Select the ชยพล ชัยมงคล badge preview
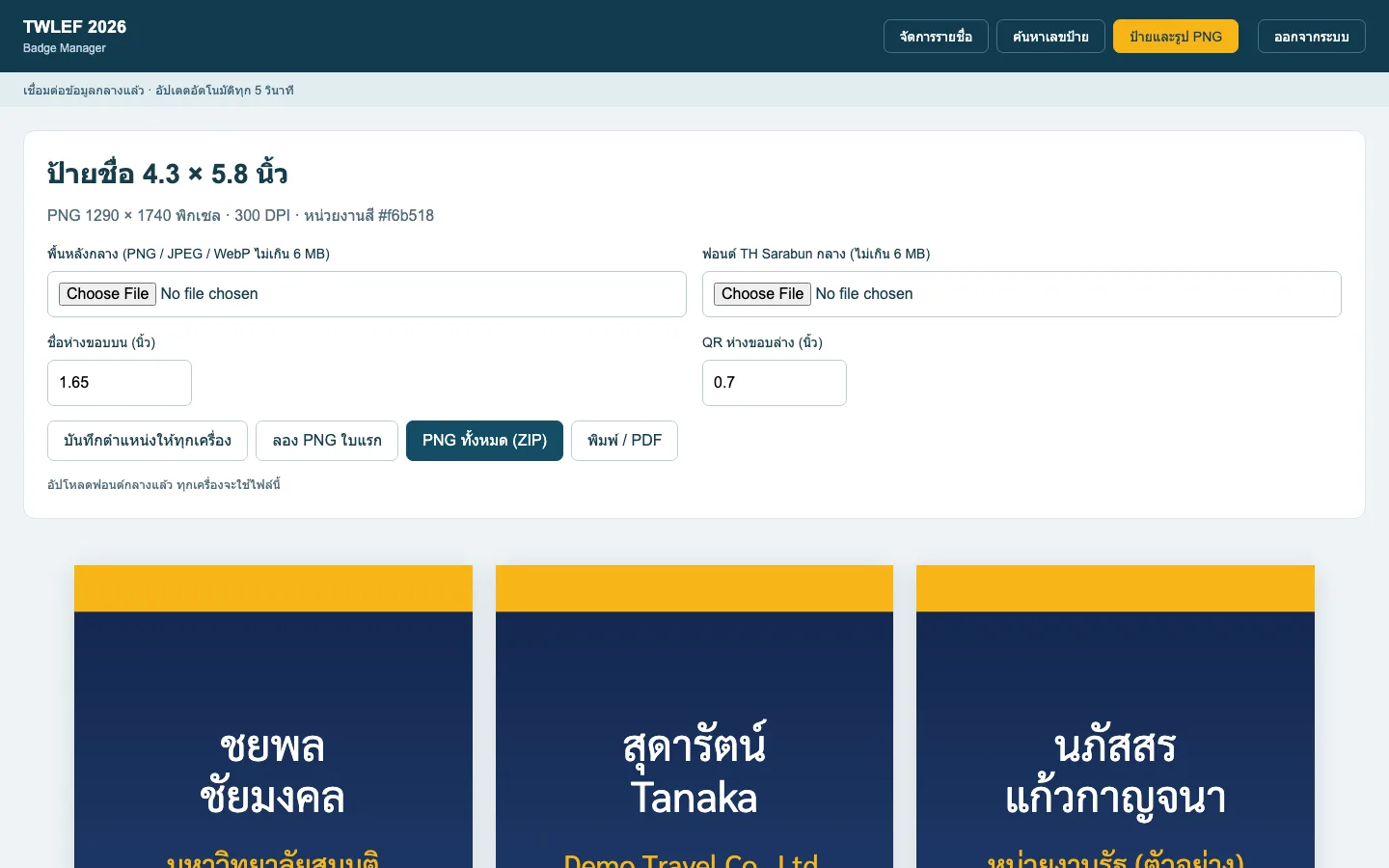Viewport: 1389px width, 868px height. pos(273,717)
